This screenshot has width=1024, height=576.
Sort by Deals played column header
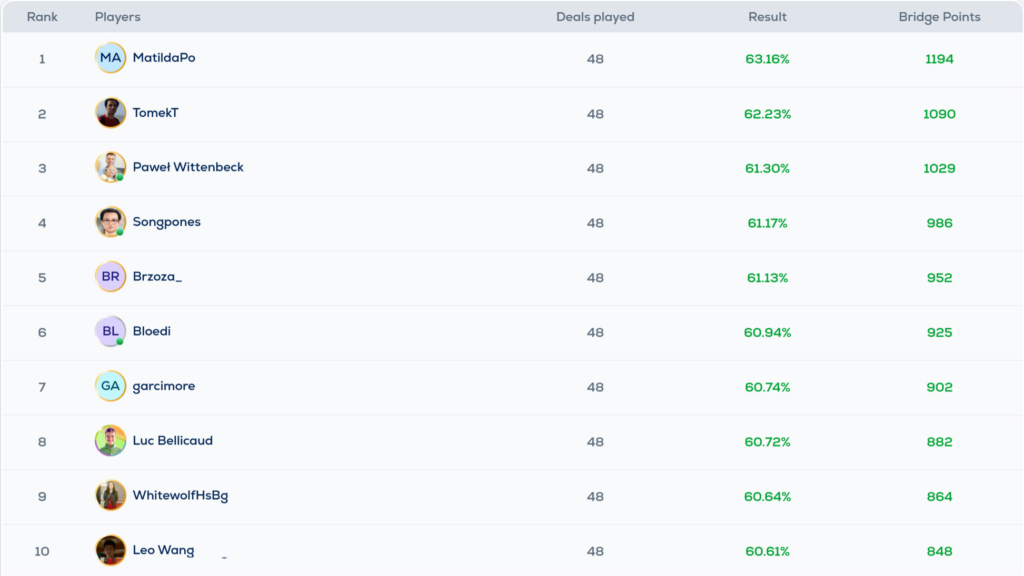595,17
